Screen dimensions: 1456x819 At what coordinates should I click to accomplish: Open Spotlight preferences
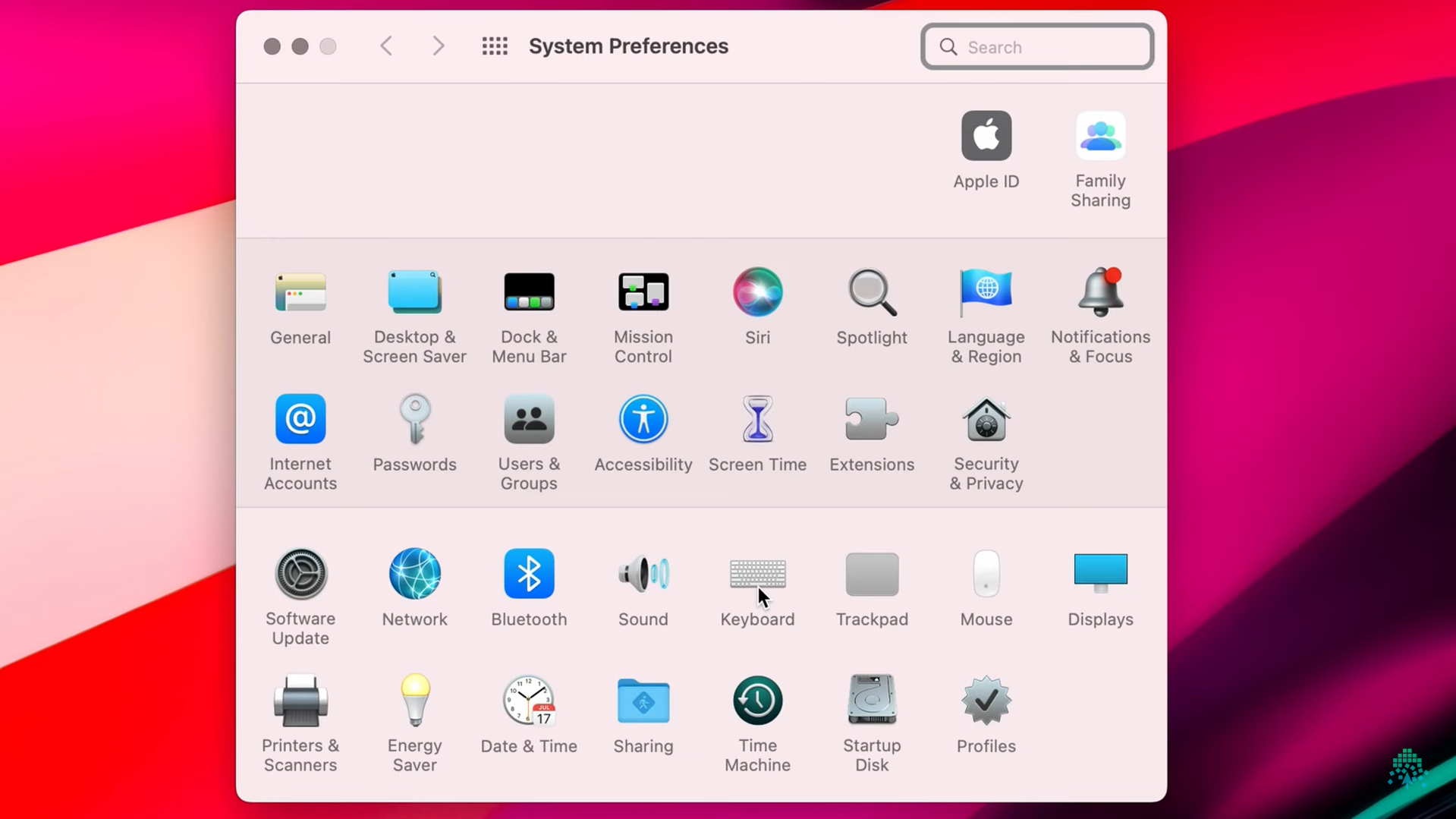click(x=871, y=294)
